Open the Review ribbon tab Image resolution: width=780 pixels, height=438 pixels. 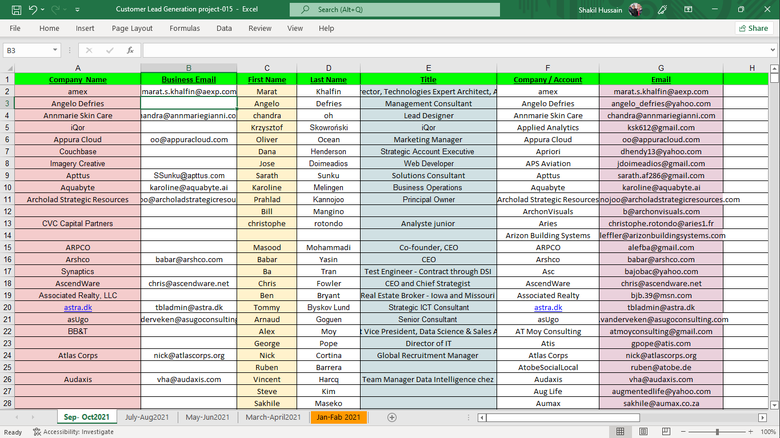point(260,28)
